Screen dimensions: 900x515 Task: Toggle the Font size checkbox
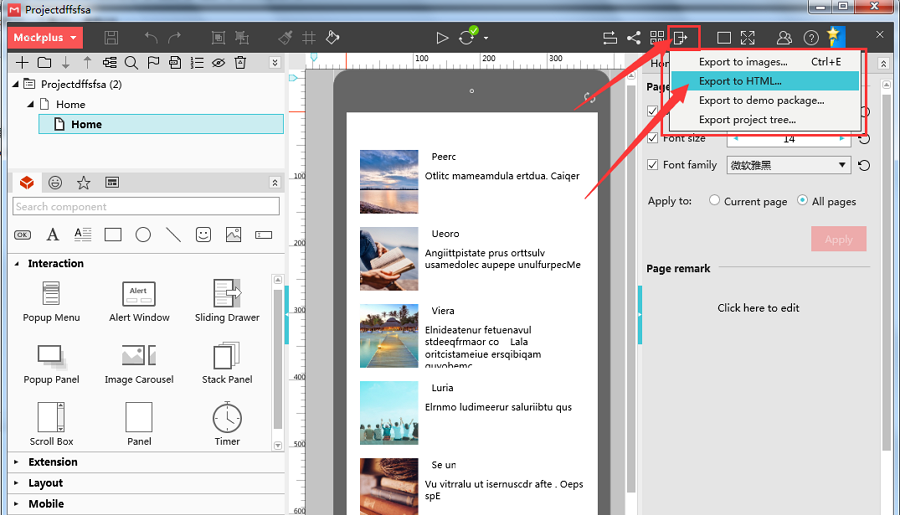click(x=652, y=138)
